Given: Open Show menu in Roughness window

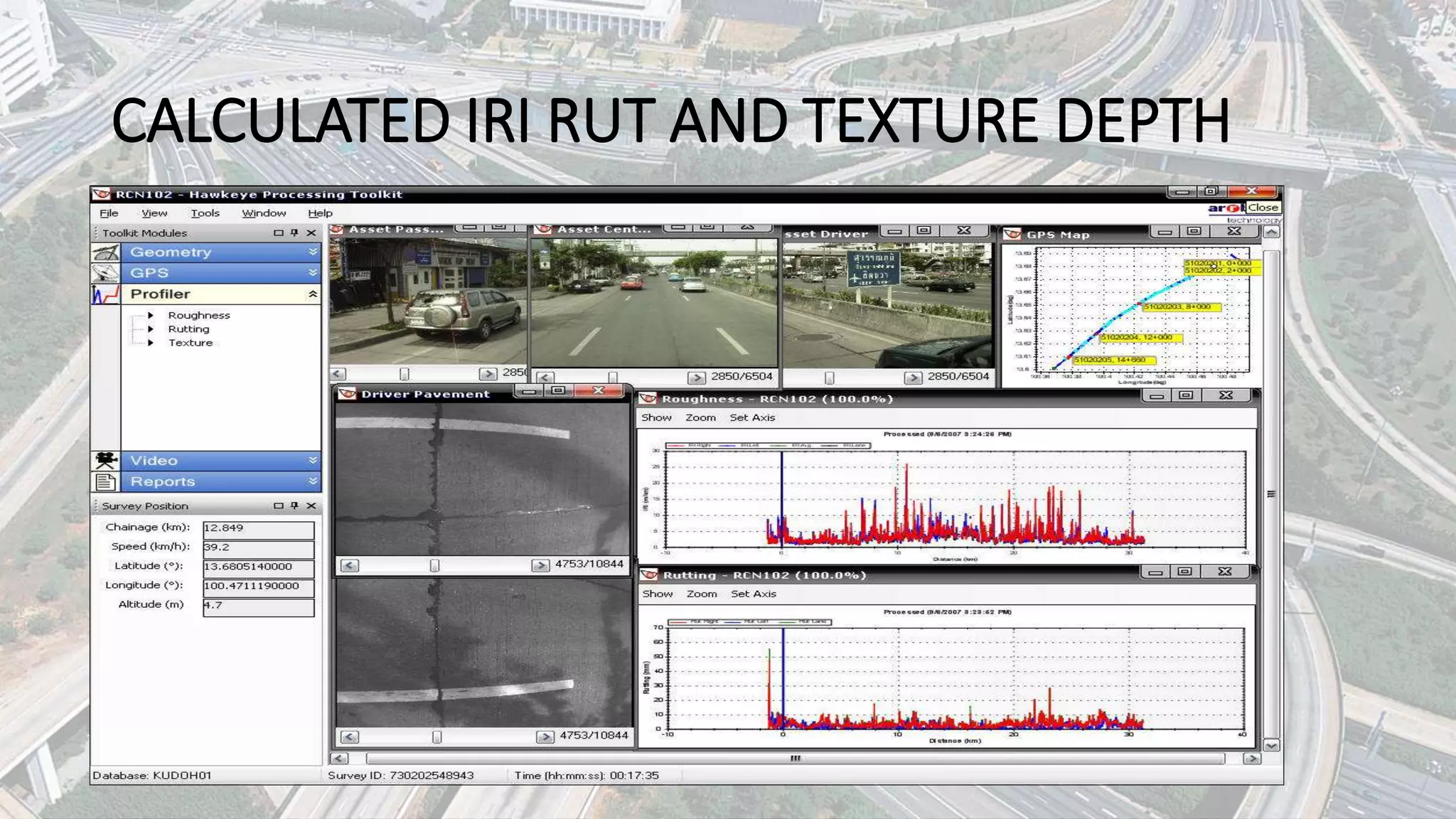Looking at the screenshot, I should [x=656, y=417].
